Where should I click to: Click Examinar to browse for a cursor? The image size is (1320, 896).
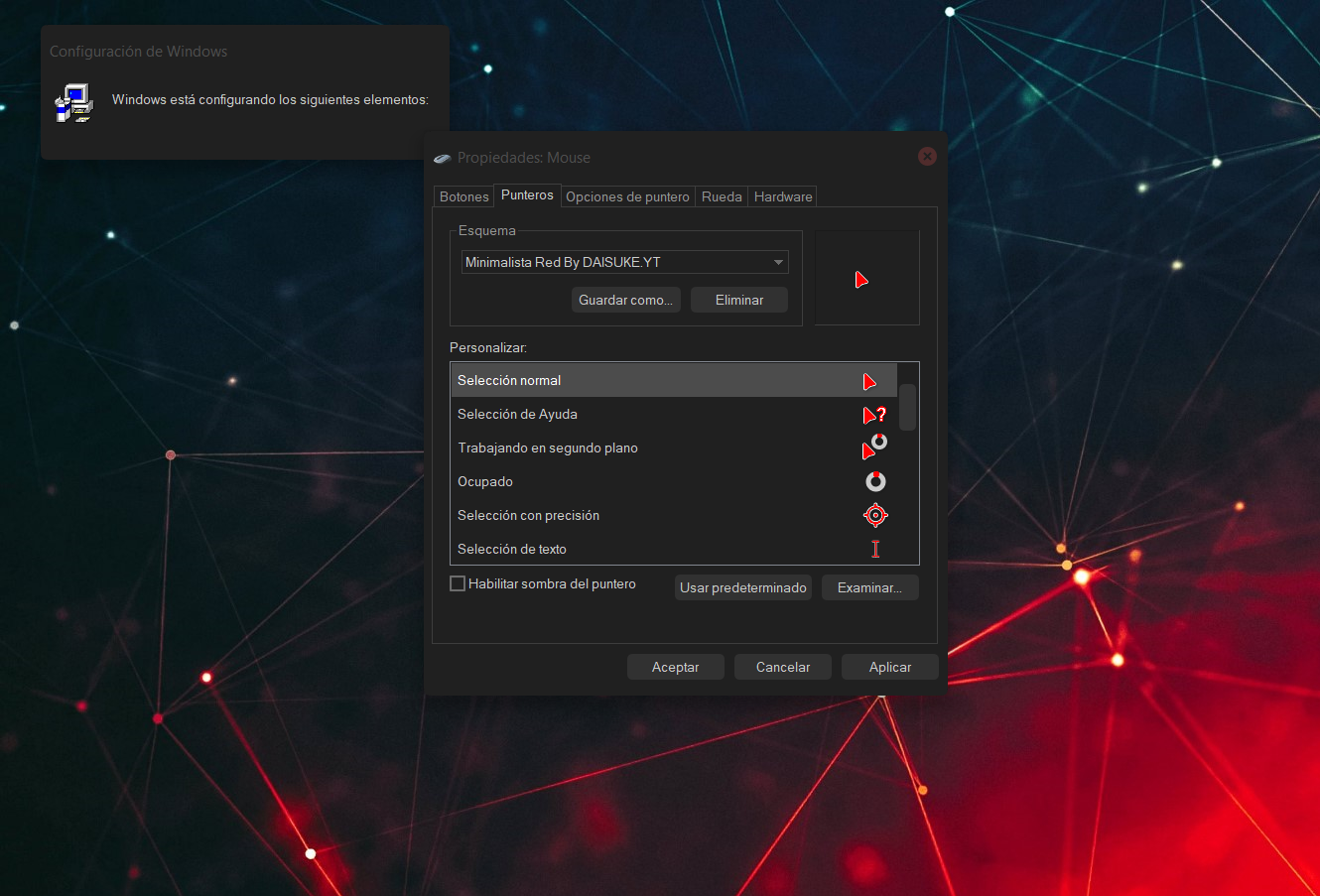tap(869, 587)
